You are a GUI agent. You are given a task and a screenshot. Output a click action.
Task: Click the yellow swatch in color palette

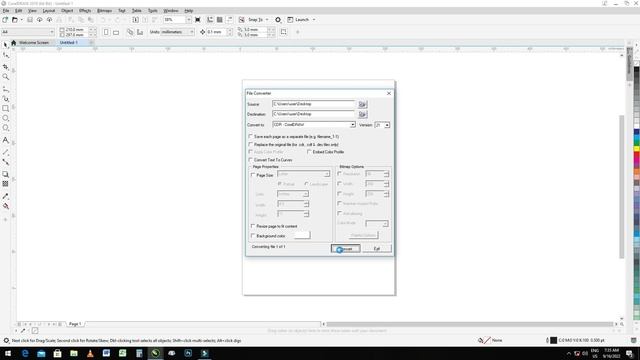click(636, 149)
